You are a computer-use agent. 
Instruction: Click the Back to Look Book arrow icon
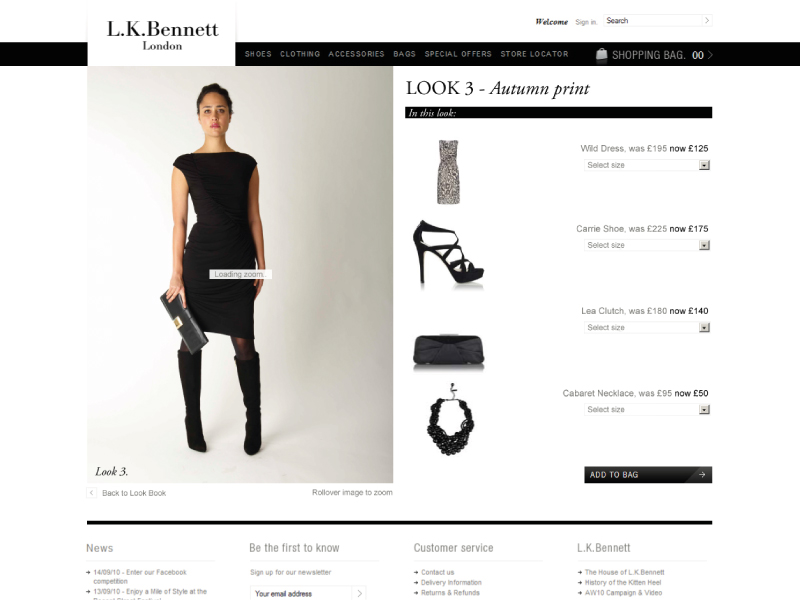tap(91, 493)
